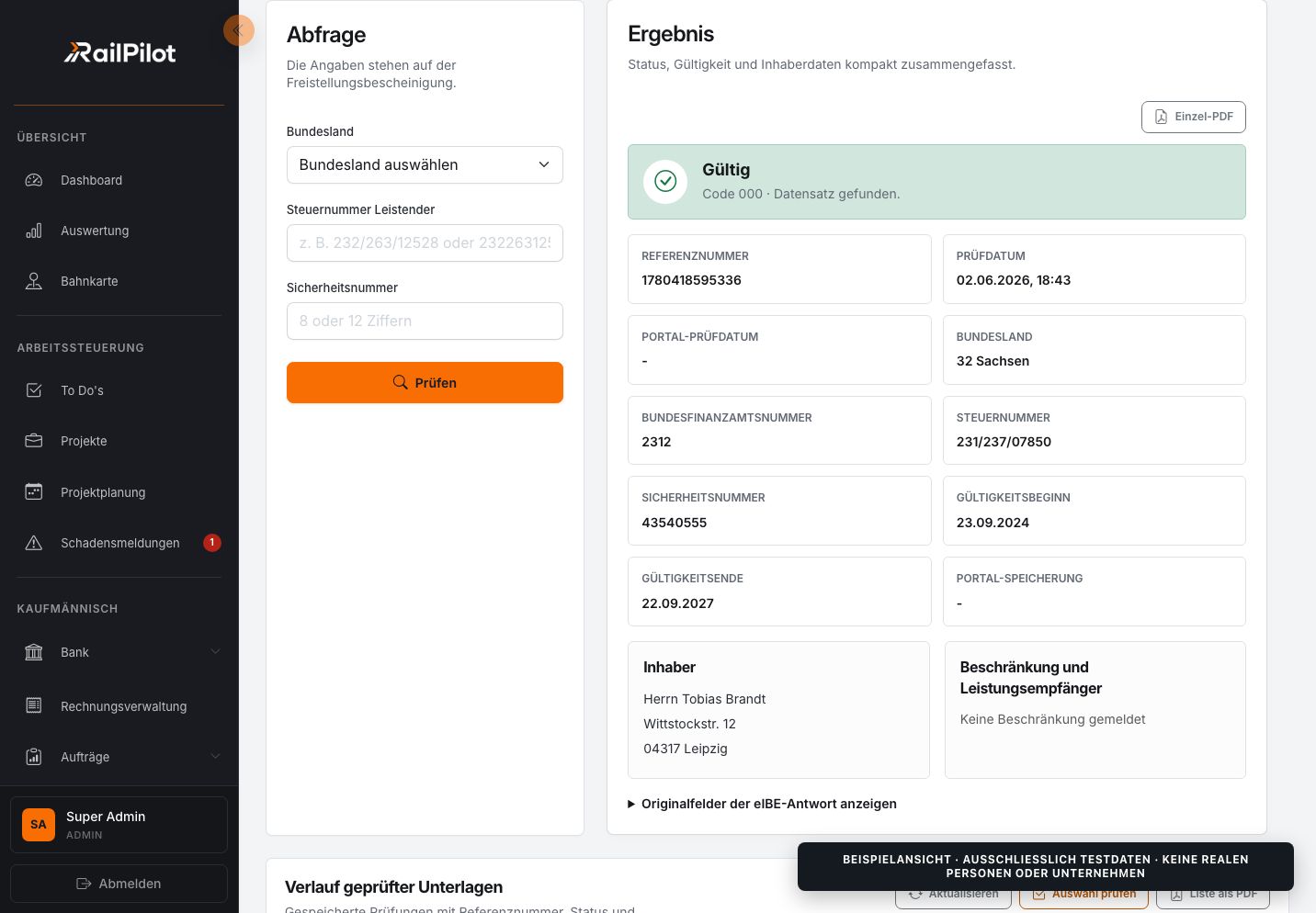Image resolution: width=1316 pixels, height=913 pixels.
Task: Click the address line Wittstockstr. 12
Action: pyautogui.click(x=689, y=724)
